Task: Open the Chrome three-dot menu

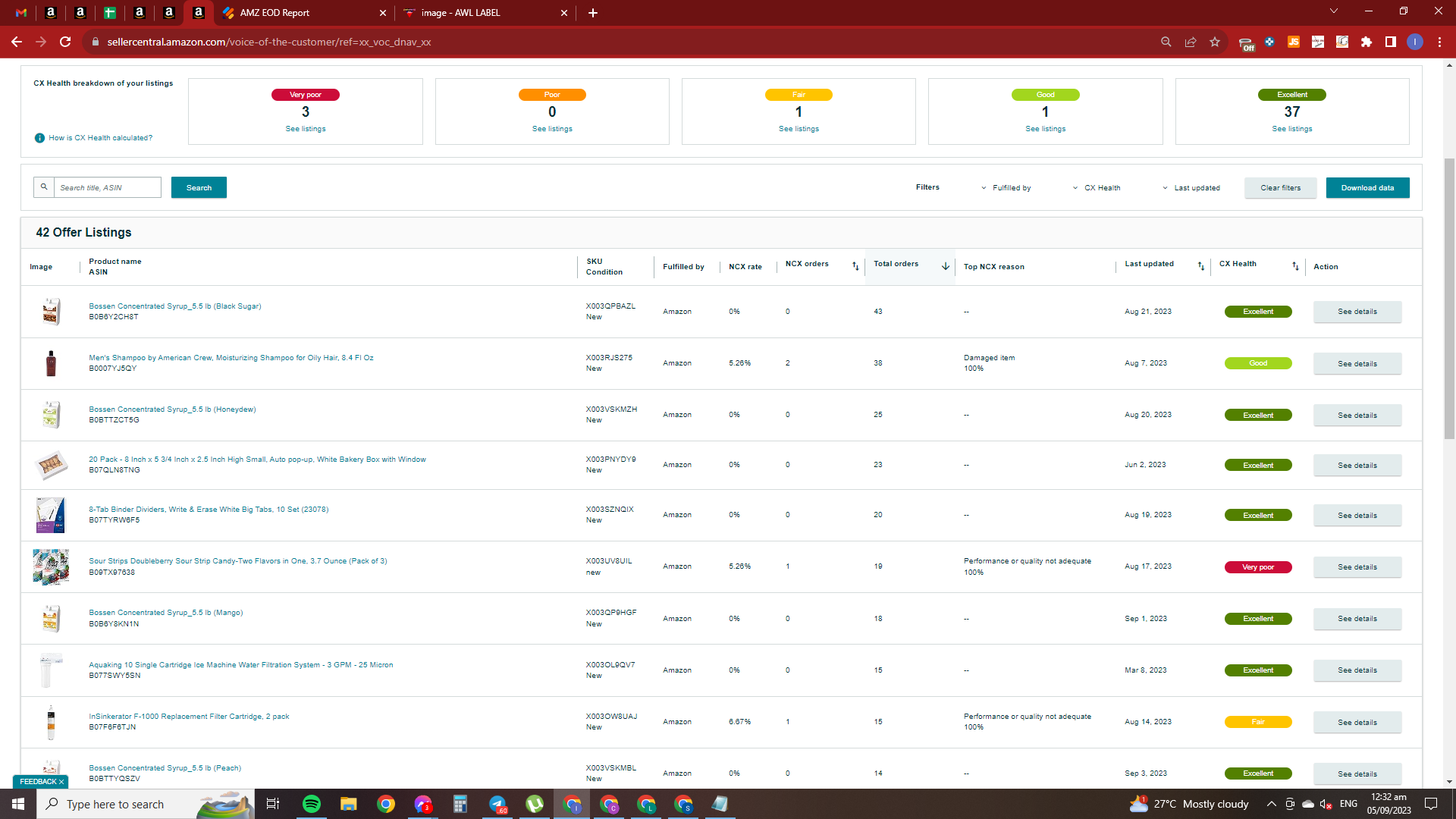Action: click(x=1439, y=42)
